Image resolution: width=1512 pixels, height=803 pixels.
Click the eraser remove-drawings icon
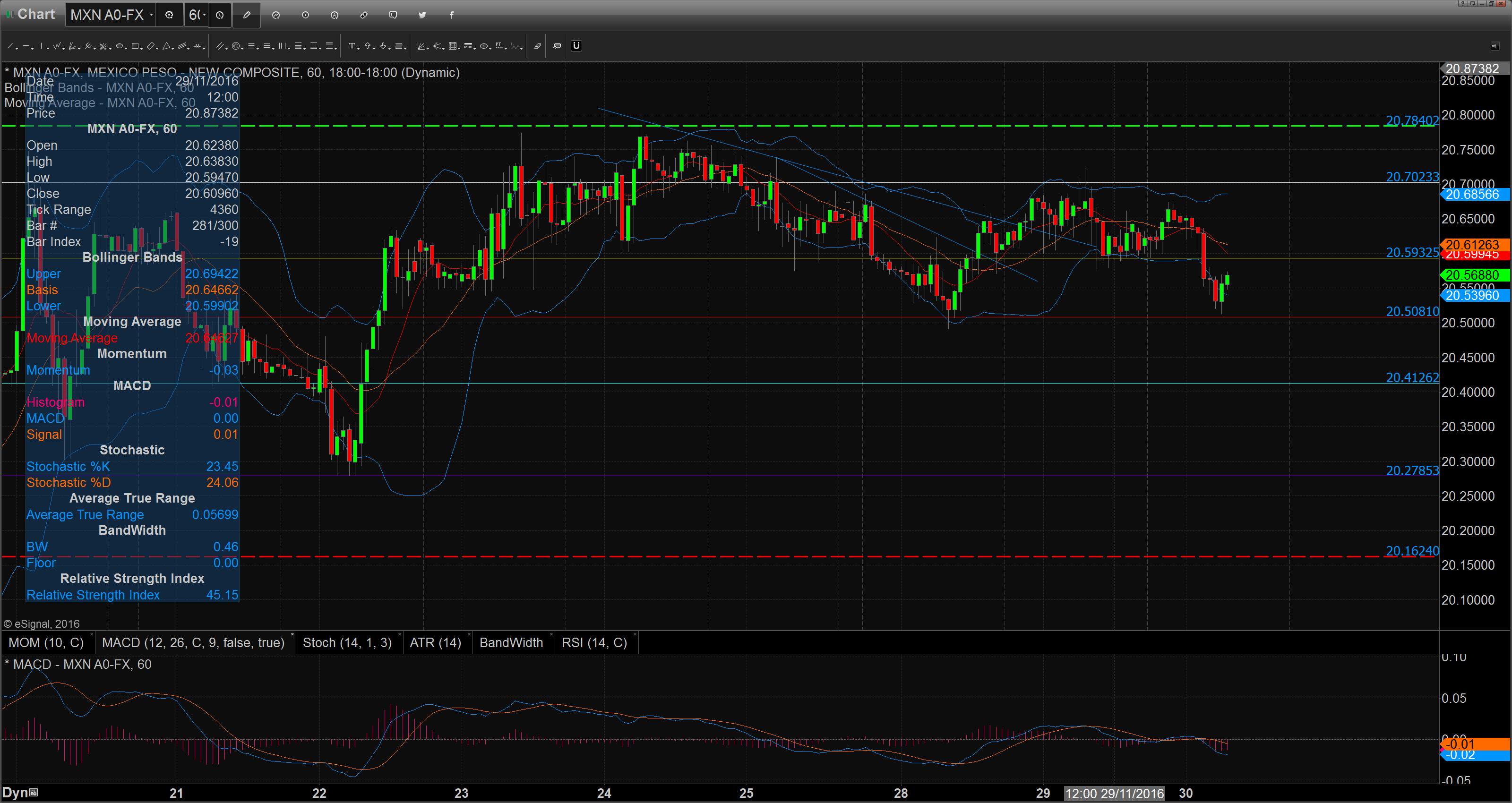[x=538, y=46]
